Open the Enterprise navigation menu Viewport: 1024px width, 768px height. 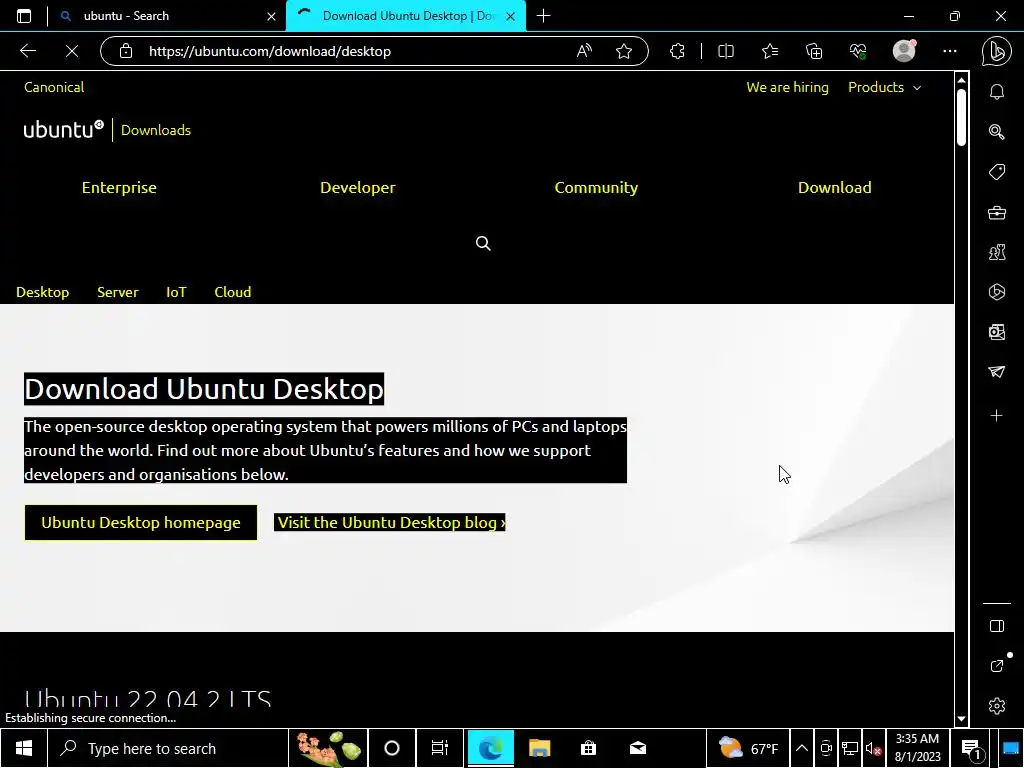[x=119, y=187]
